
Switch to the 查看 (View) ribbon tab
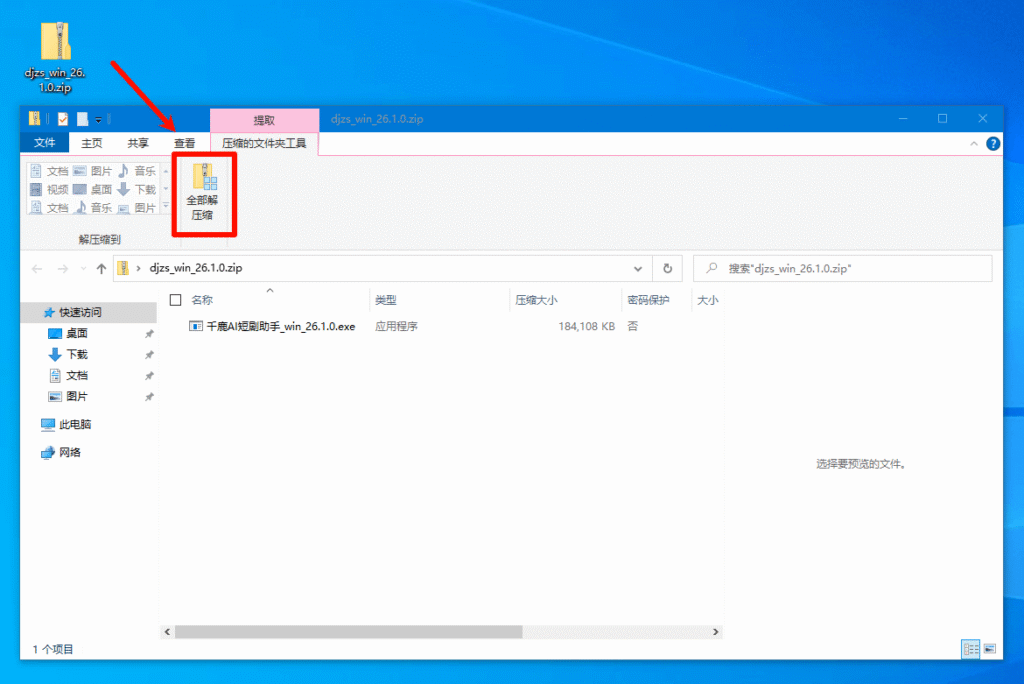tap(184, 144)
